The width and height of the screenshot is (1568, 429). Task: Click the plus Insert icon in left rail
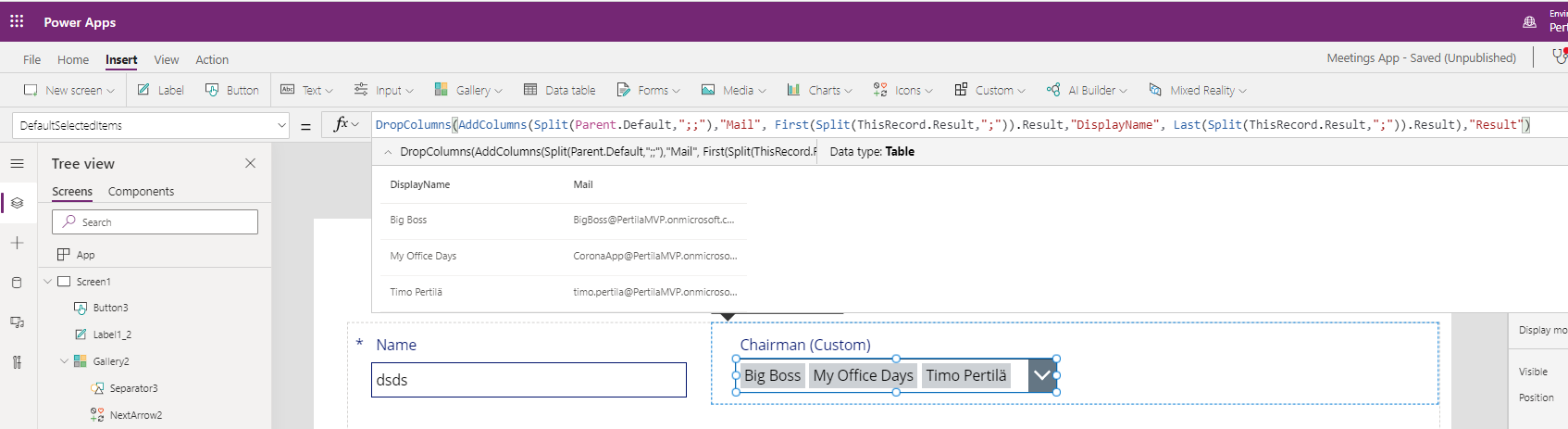17,243
